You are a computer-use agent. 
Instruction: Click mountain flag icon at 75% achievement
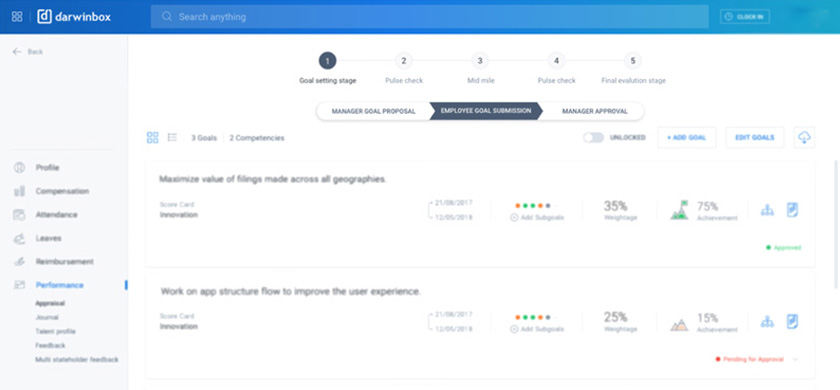[x=679, y=210]
